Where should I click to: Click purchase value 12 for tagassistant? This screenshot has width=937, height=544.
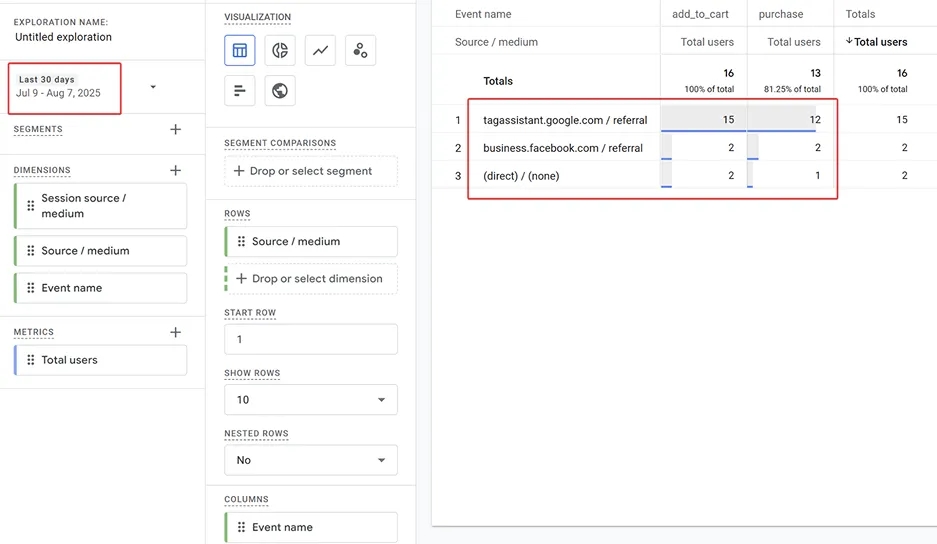coord(815,120)
